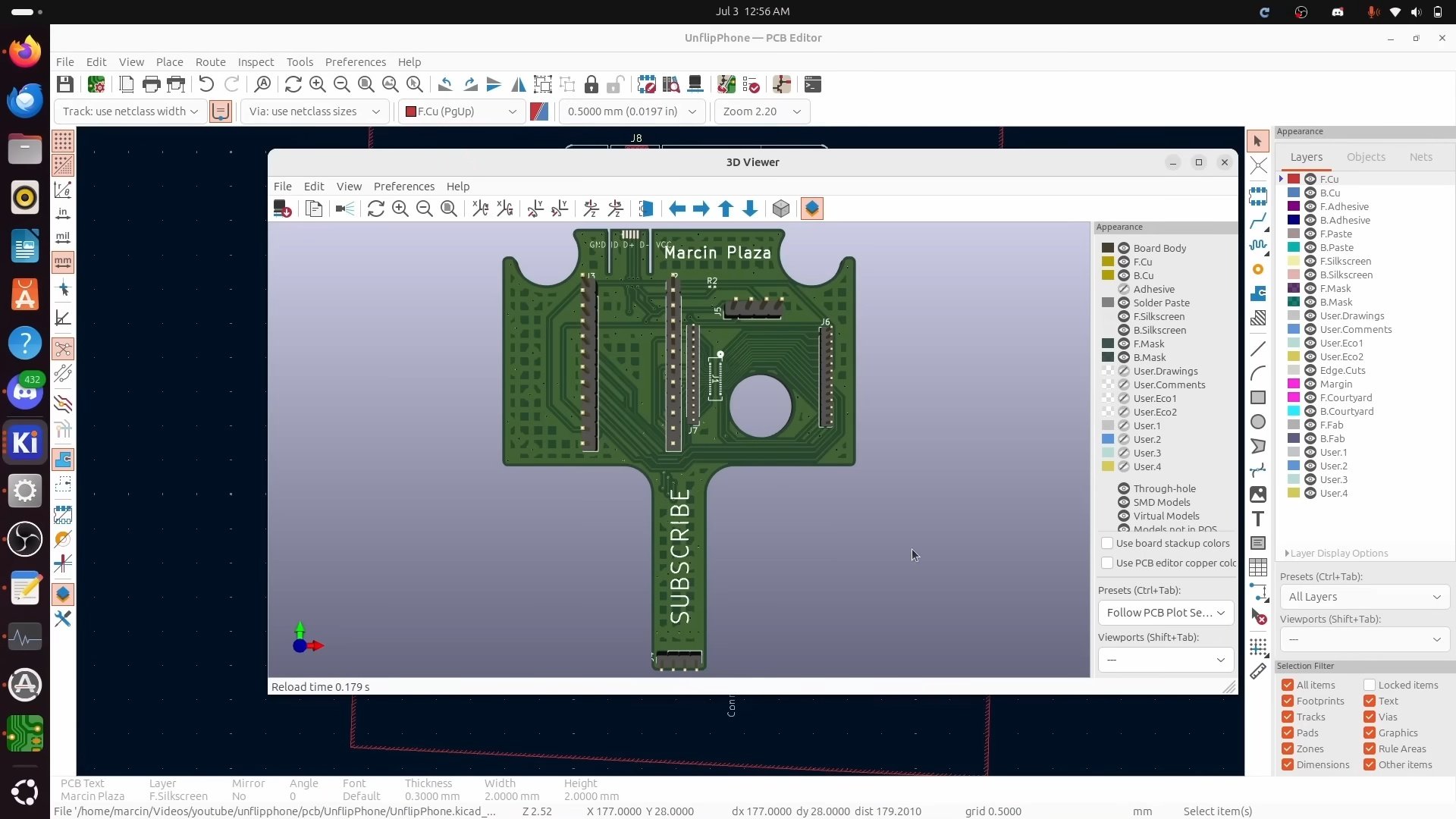Open the All Layers presets dropdown
The width and height of the screenshot is (1456, 819).
[1364, 597]
